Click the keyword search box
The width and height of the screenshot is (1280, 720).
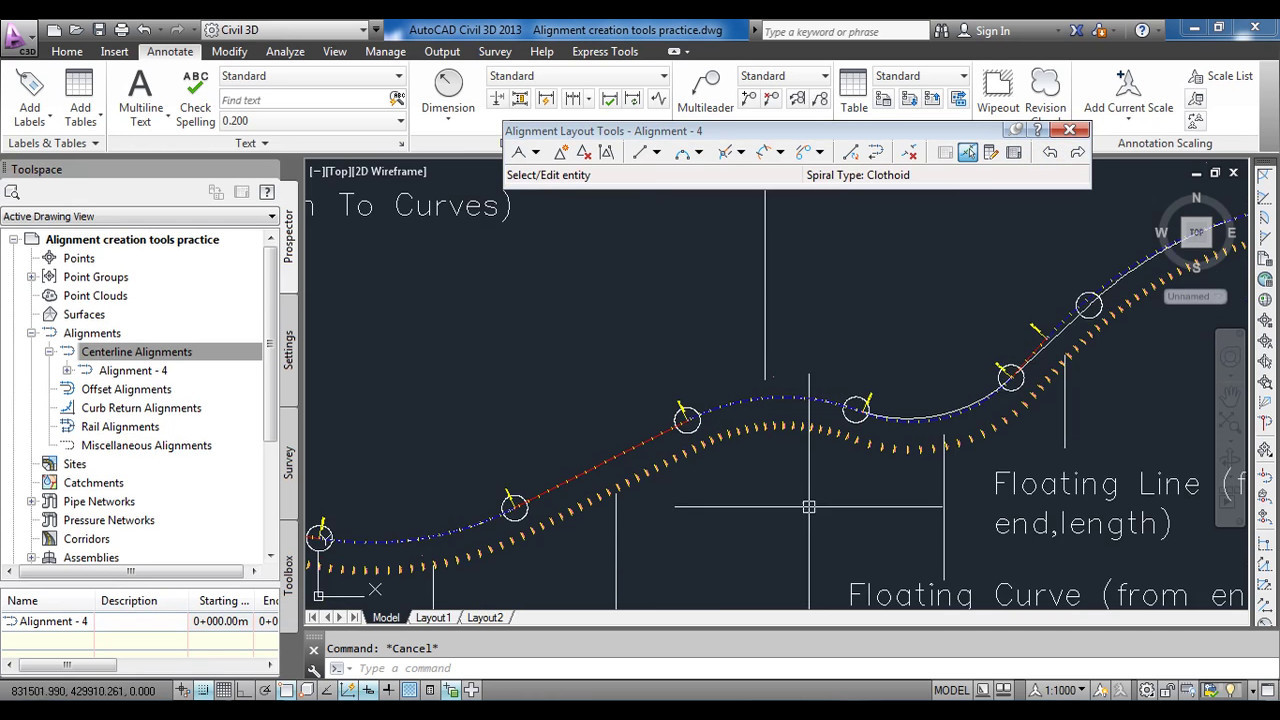pos(847,31)
